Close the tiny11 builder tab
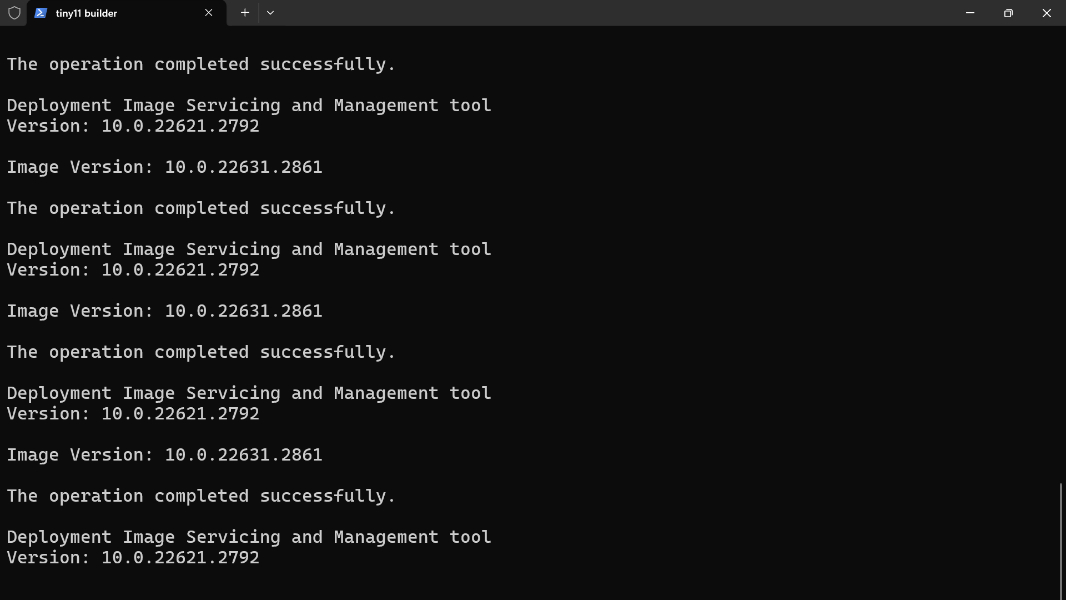 (208, 13)
